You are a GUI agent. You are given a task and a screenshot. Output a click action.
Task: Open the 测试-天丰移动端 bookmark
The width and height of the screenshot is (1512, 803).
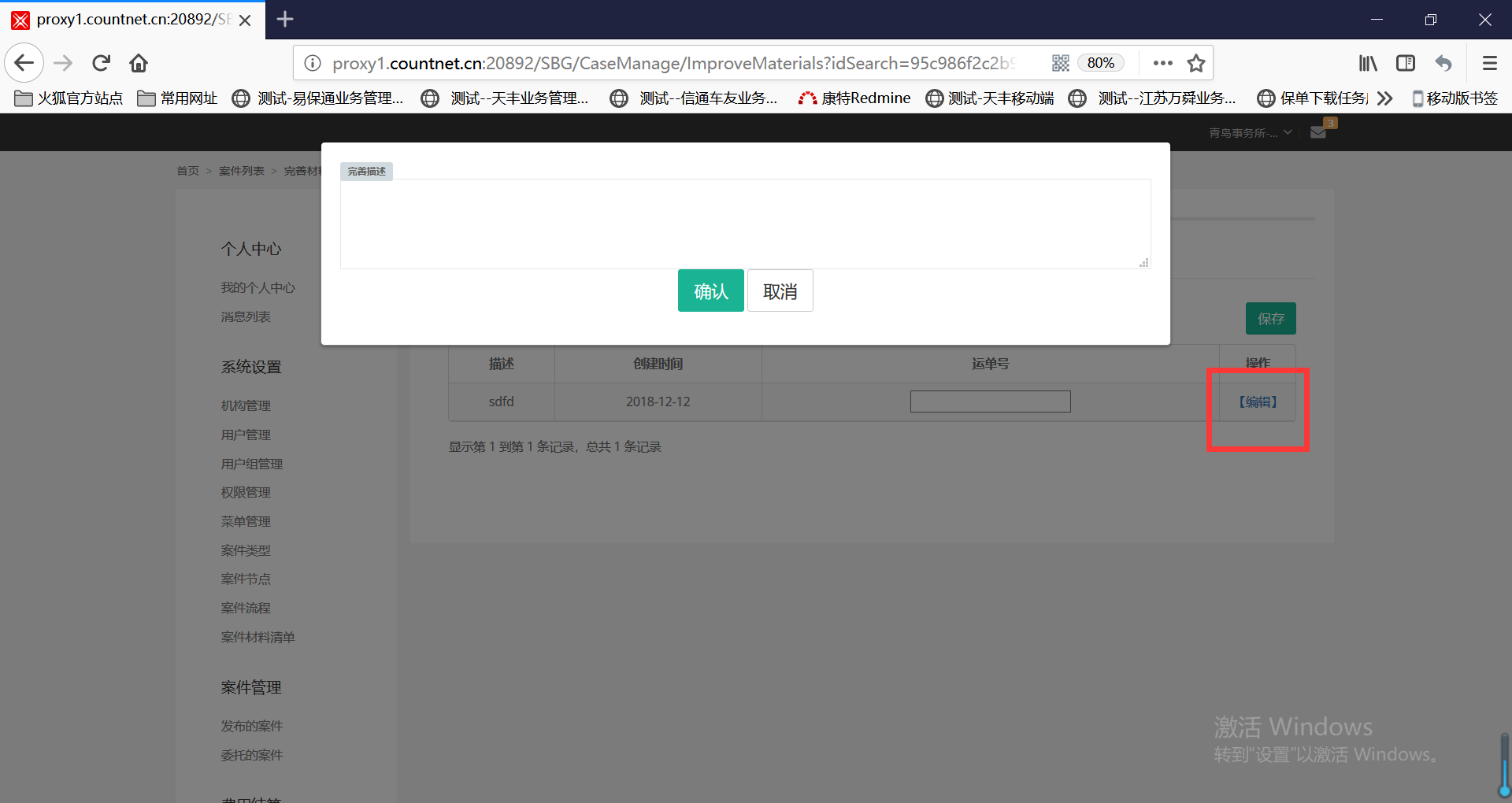[x=990, y=98]
